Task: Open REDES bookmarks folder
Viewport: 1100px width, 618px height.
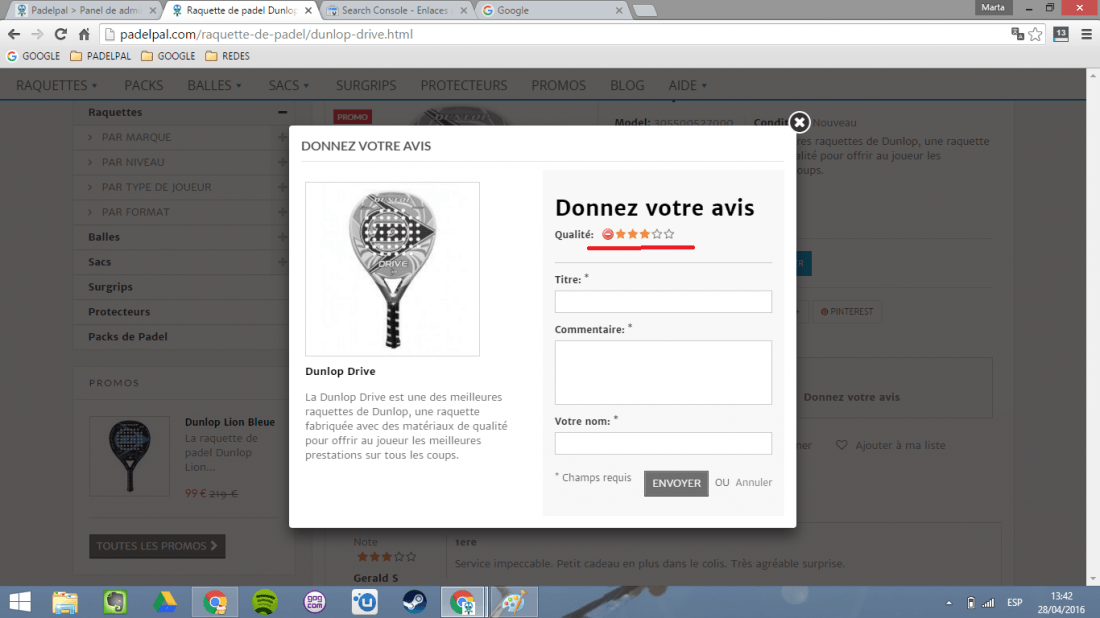Action: click(227, 56)
